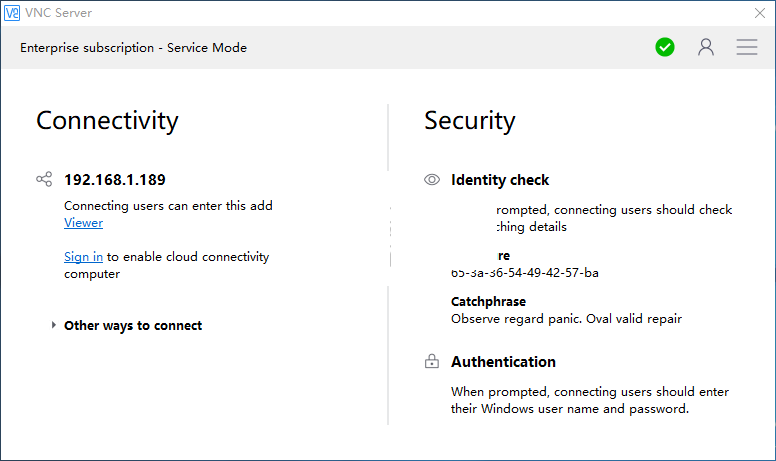Viewport: 776px width, 461px height.
Task: Select the phrase Observe regard panic. Oval valid repair
Action: coord(566,319)
